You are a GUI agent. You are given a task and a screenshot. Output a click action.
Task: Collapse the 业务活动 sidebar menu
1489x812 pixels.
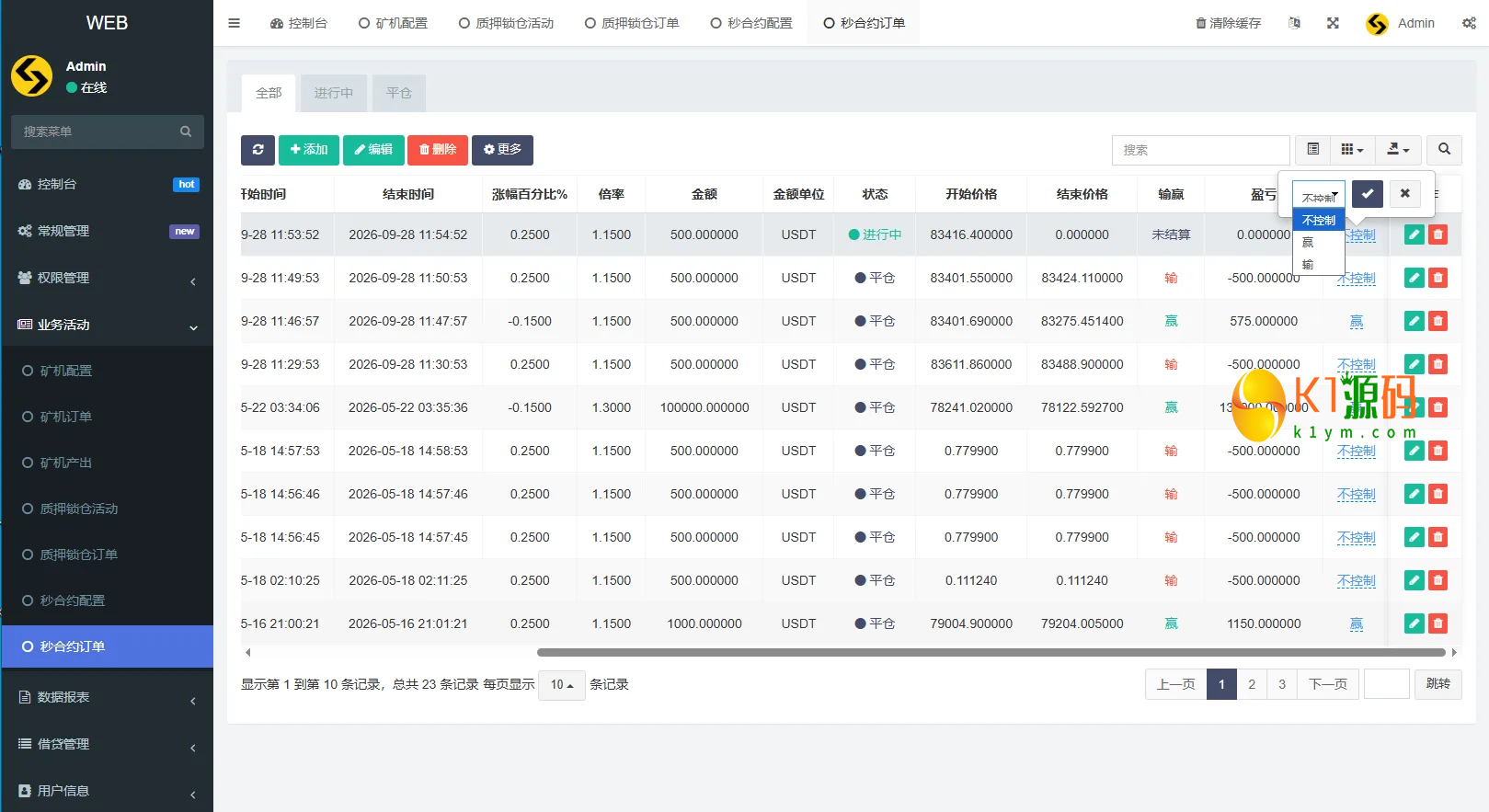[x=108, y=326]
